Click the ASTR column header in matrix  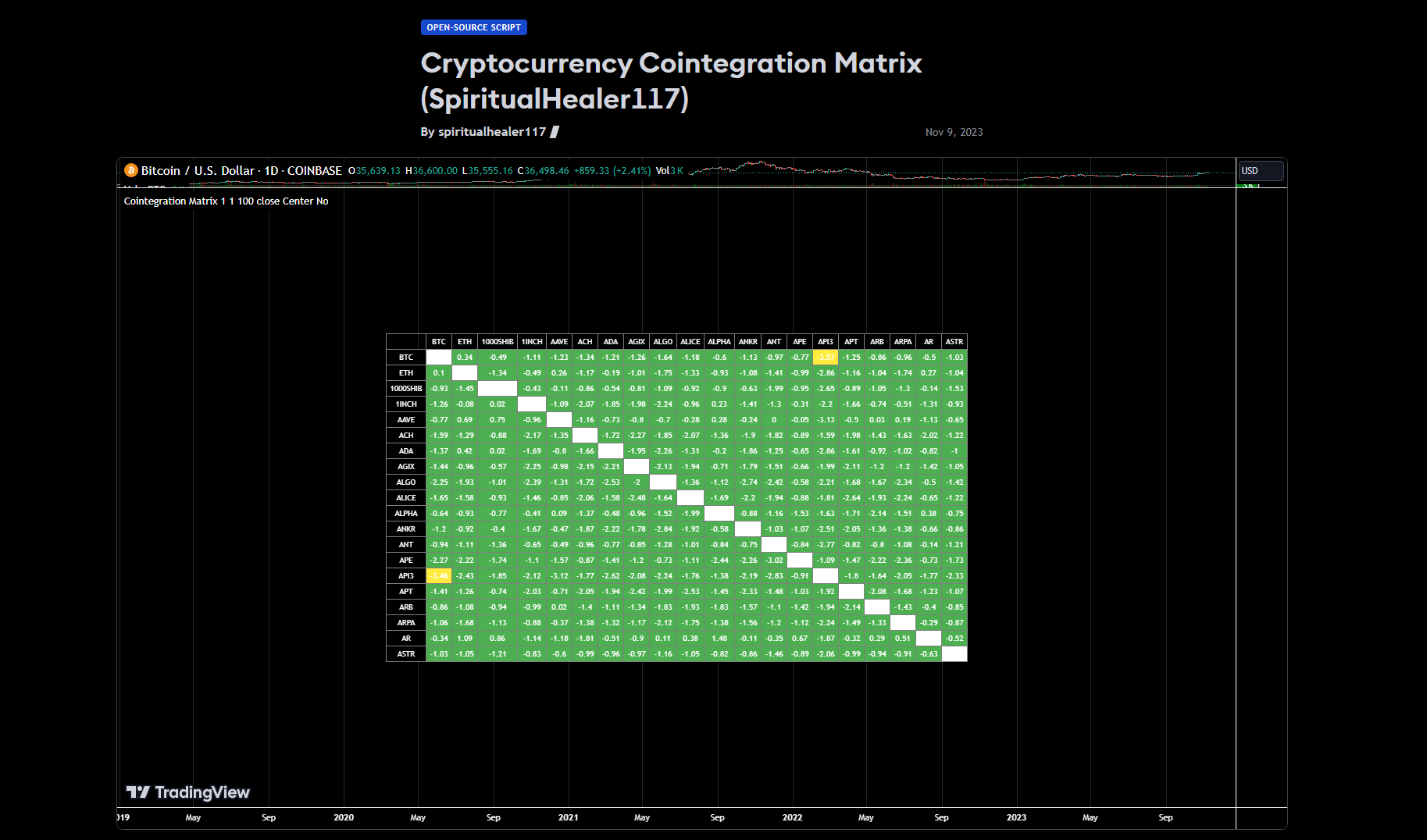click(954, 342)
